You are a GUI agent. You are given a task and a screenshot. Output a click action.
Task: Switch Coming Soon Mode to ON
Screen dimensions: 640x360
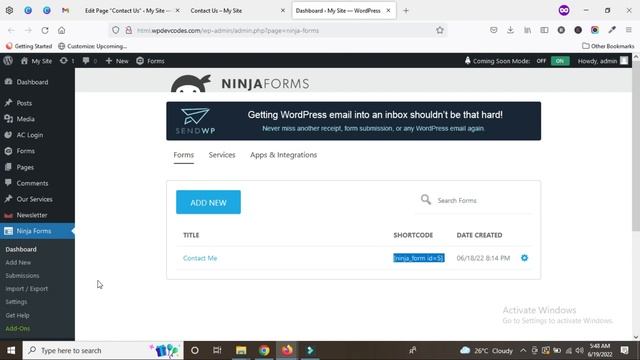pyautogui.click(x=560, y=61)
